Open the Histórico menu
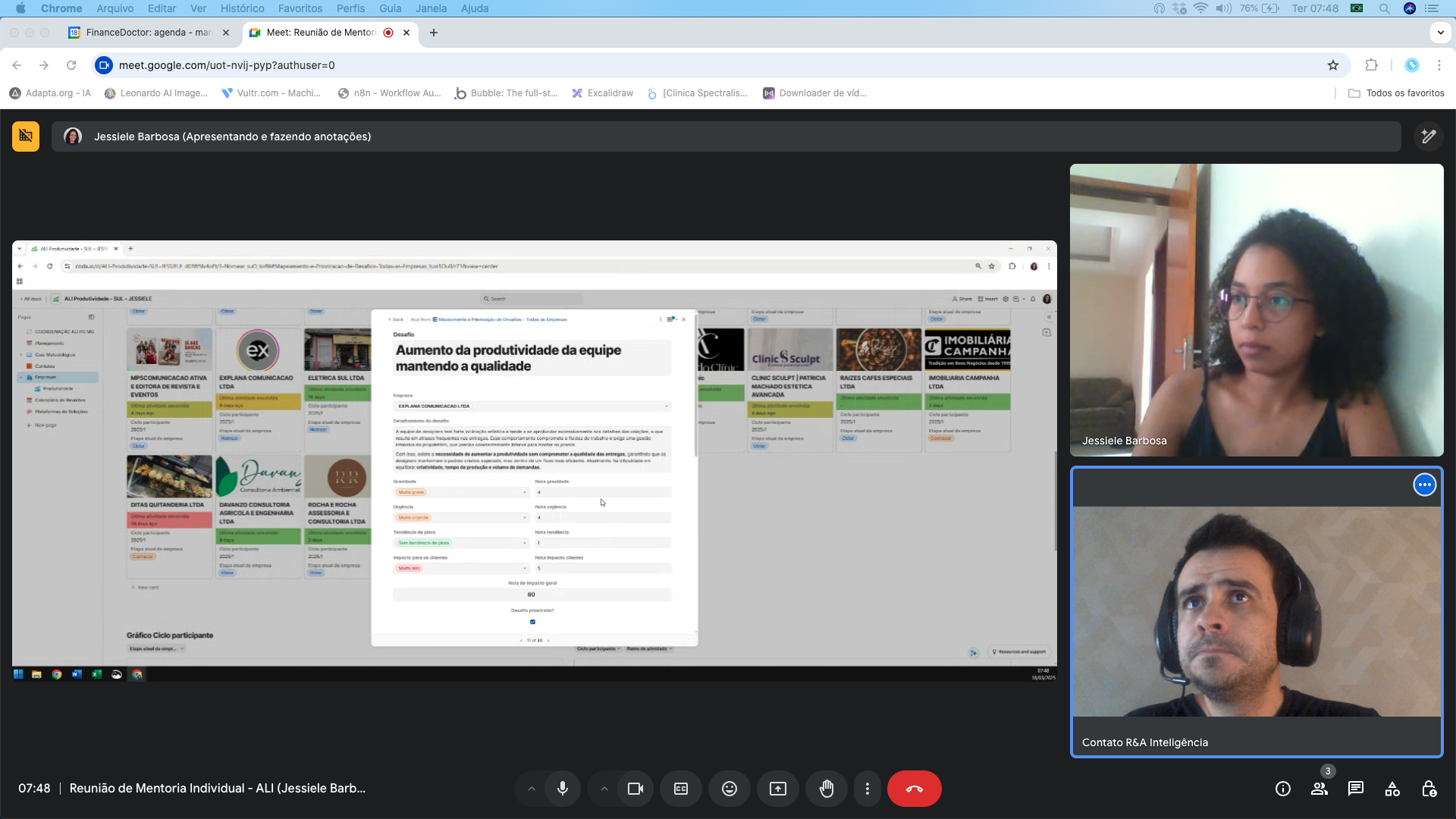Screen dimensions: 1456x819 coord(242,8)
